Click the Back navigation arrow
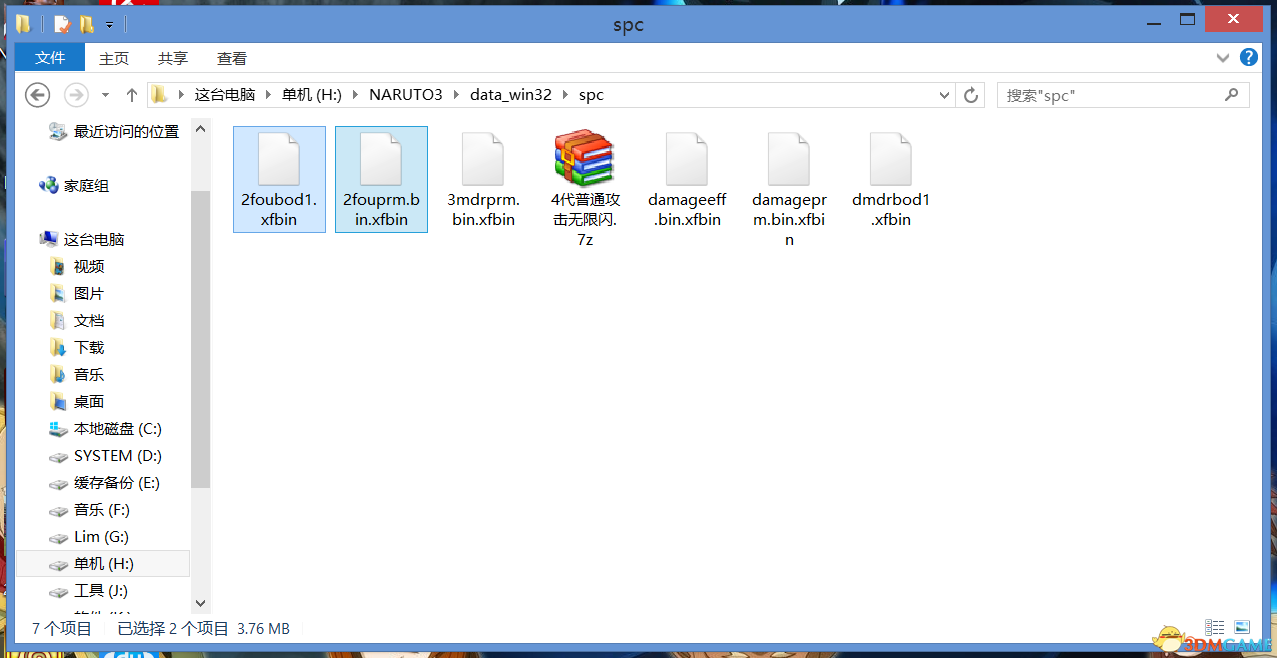1277x658 pixels. pos(37,95)
